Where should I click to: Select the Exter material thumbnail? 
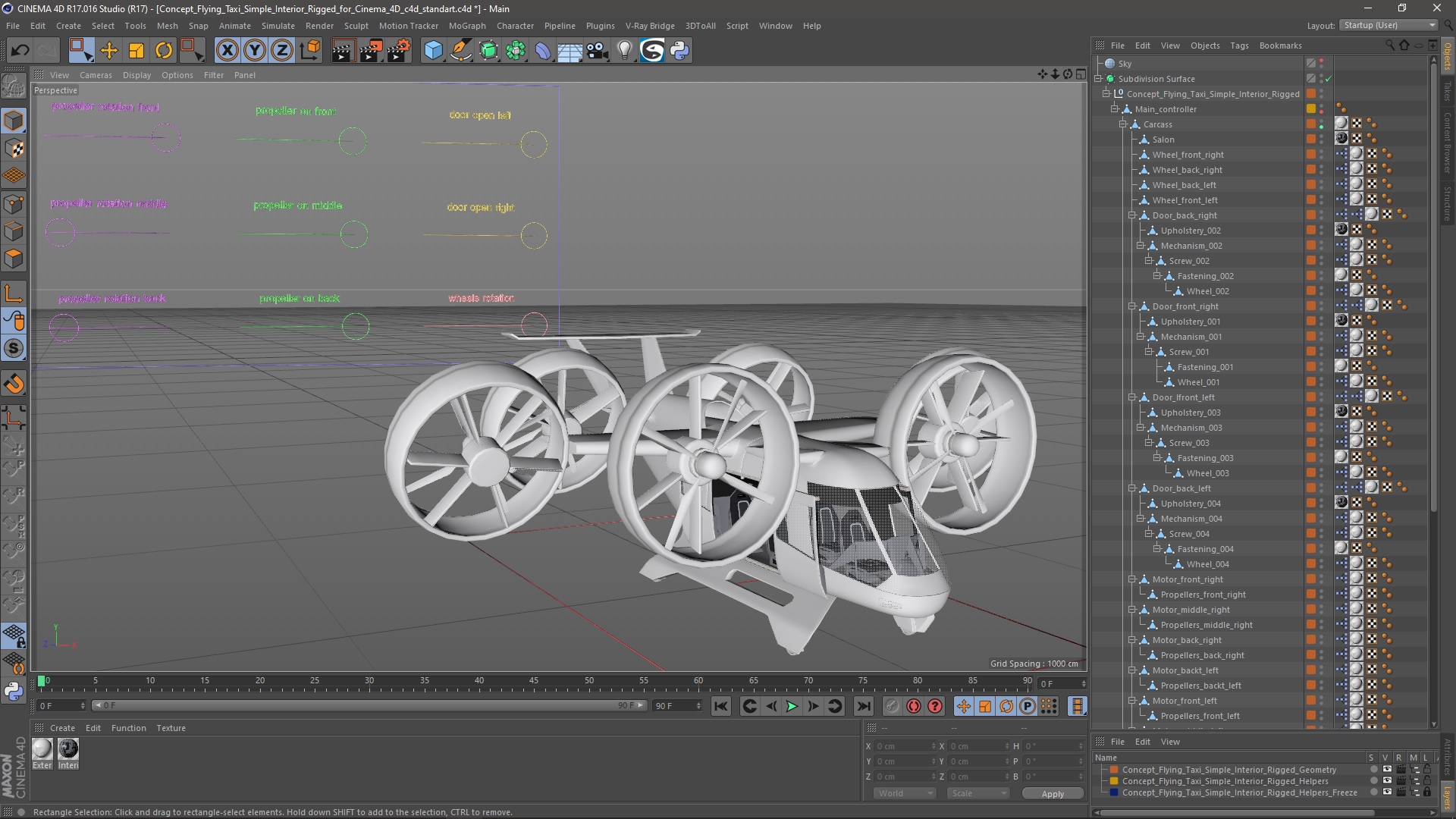point(42,749)
